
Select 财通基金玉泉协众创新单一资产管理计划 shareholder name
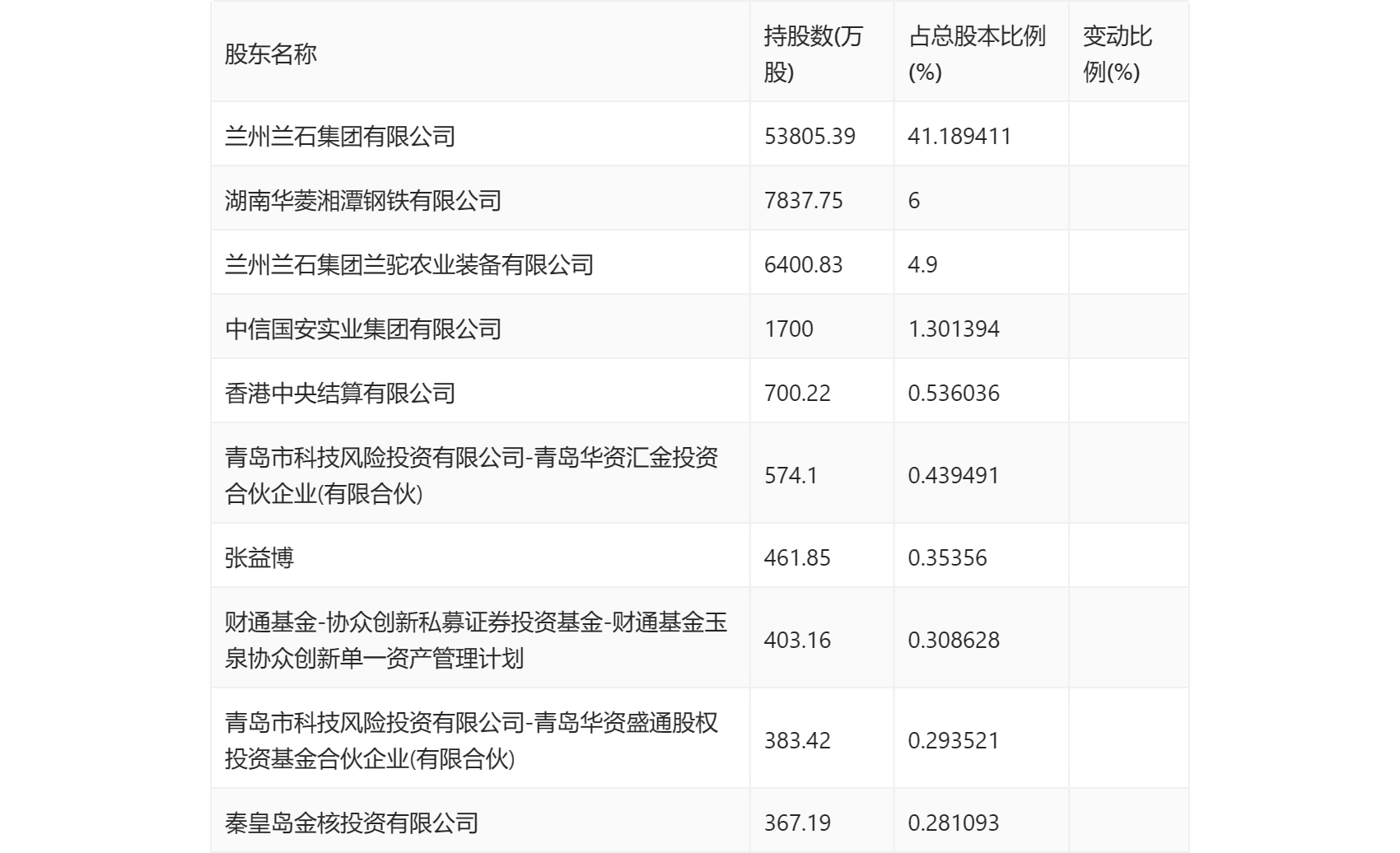coord(476,640)
